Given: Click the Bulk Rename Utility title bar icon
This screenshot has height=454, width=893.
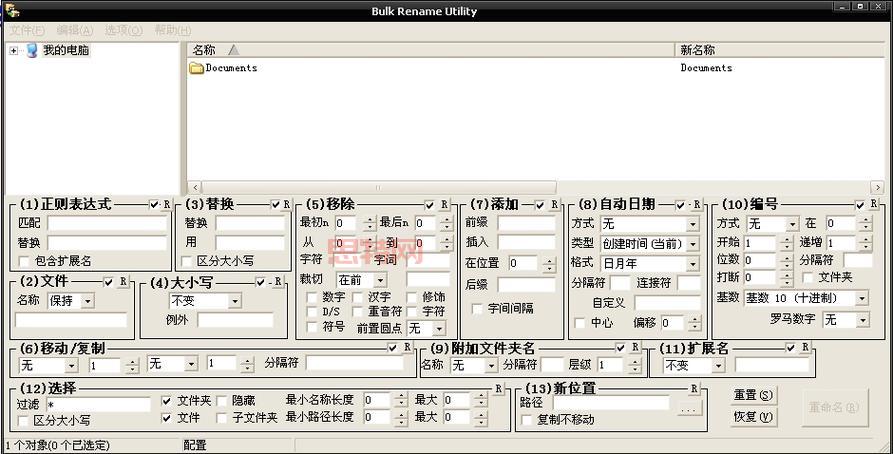Looking at the screenshot, I should [11, 10].
